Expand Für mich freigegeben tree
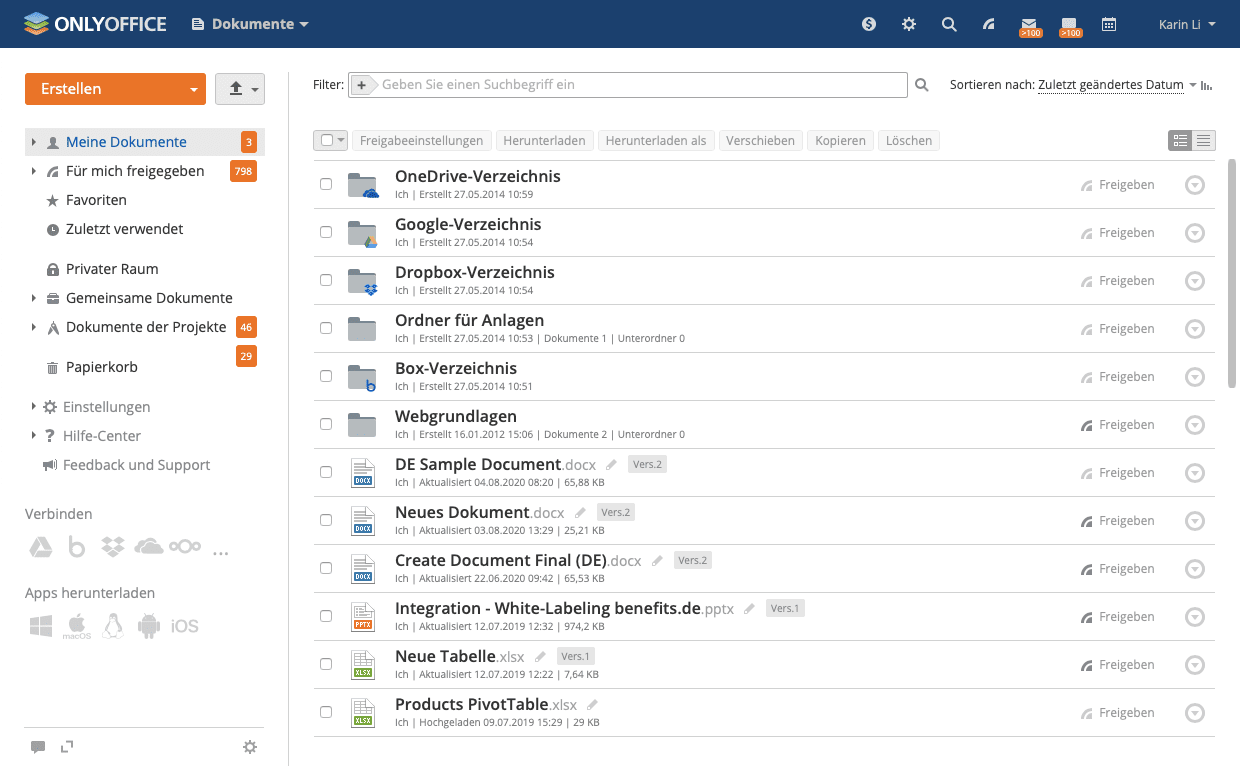 [33, 171]
